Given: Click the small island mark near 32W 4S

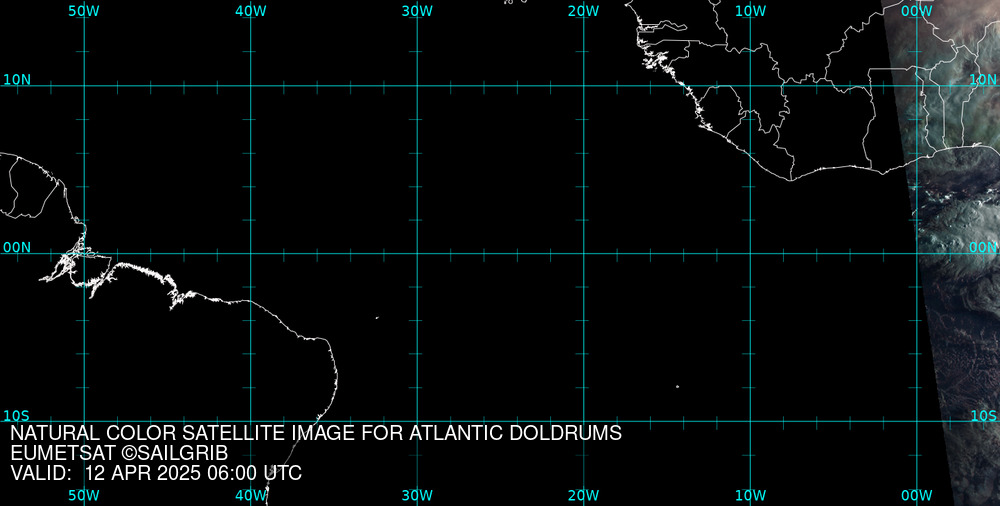Looking at the screenshot, I should pos(378,317).
